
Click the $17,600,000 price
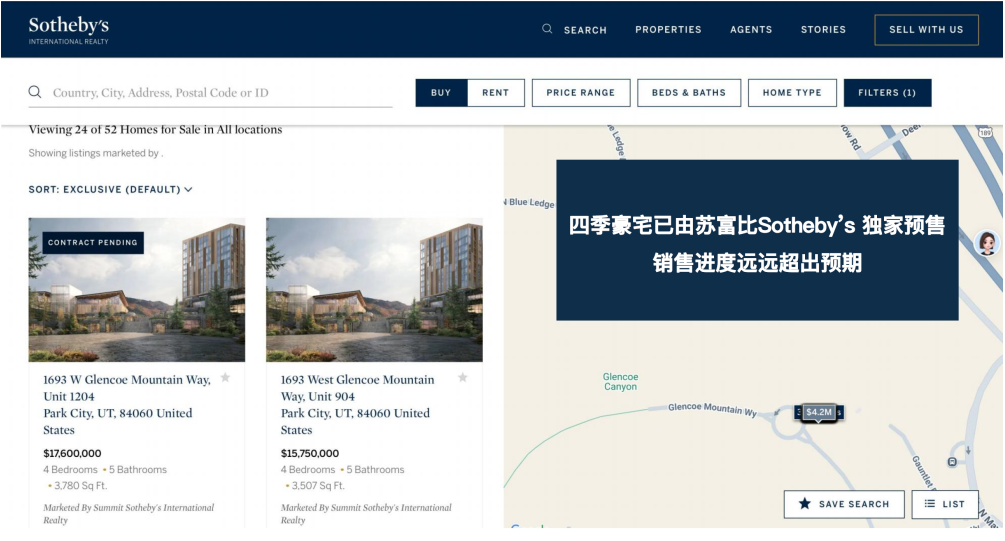(x=72, y=453)
